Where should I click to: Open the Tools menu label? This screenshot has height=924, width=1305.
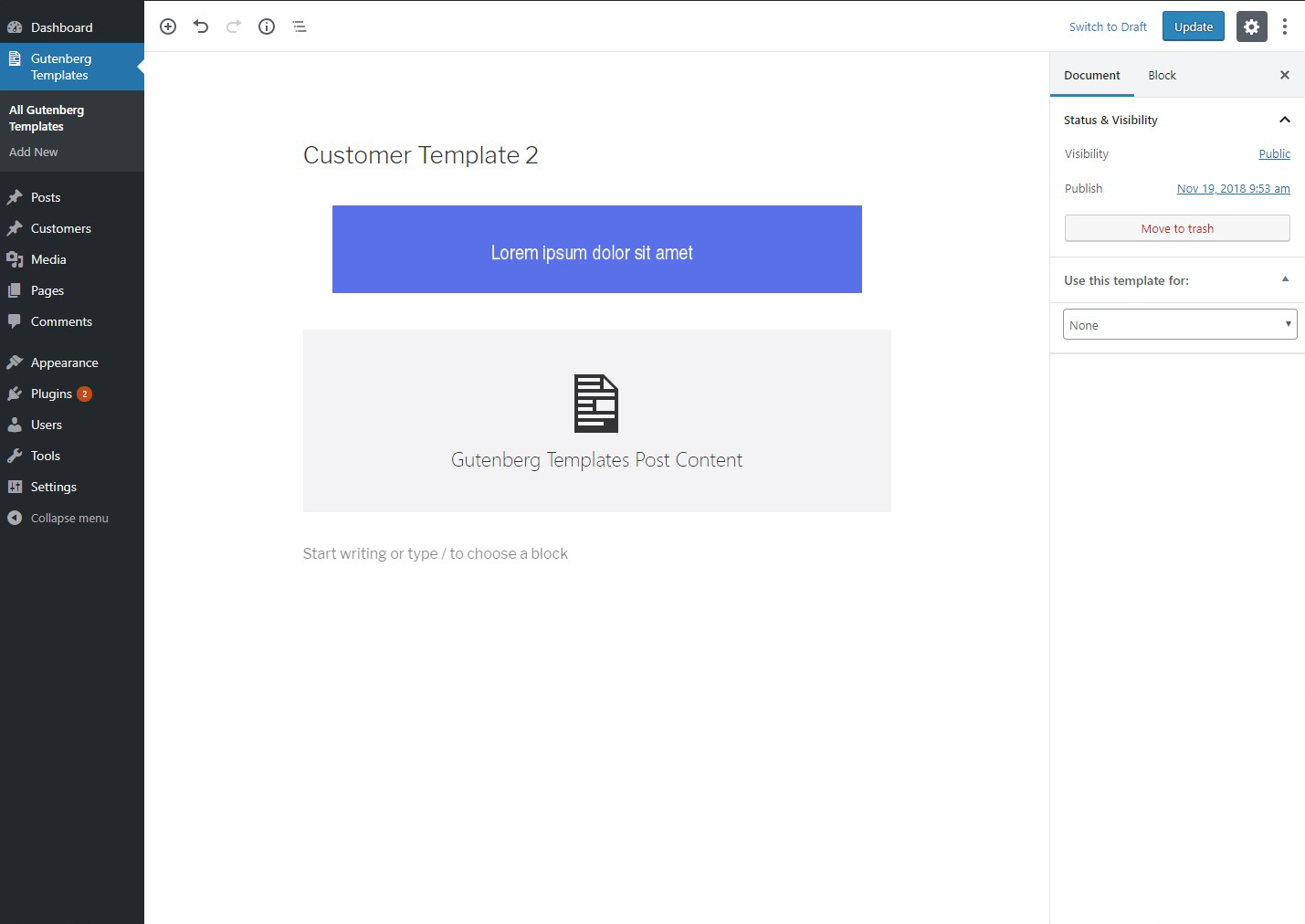pos(46,456)
